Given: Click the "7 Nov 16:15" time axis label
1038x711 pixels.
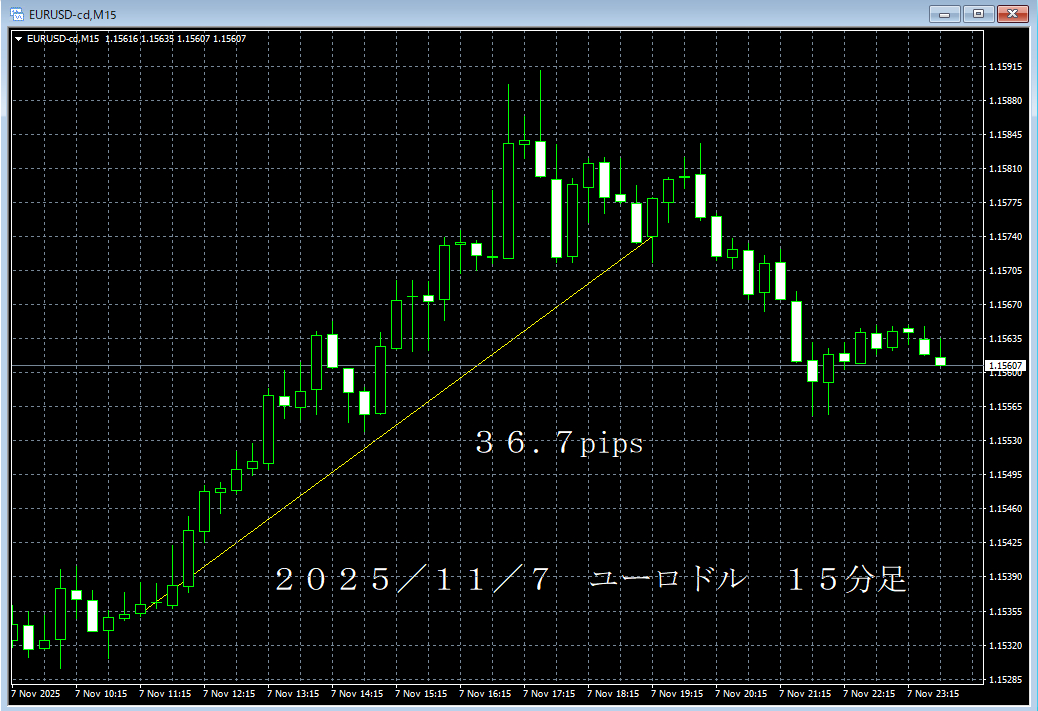Looking at the screenshot, I should coord(485,693).
